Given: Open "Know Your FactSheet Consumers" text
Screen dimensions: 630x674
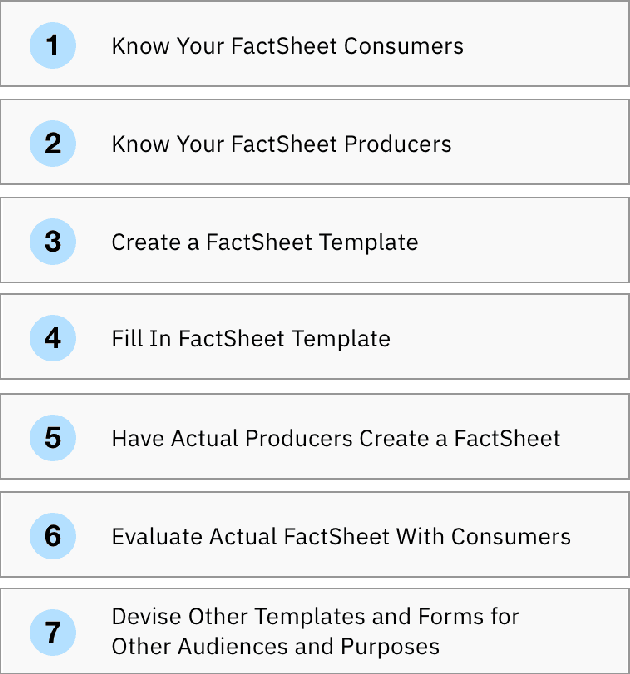Looking at the screenshot, I should [287, 46].
